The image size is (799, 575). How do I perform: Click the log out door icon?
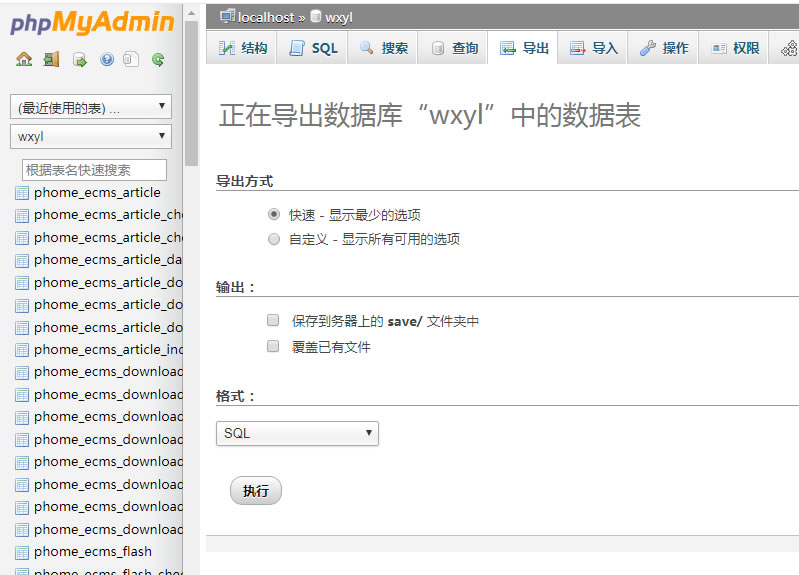(51, 60)
